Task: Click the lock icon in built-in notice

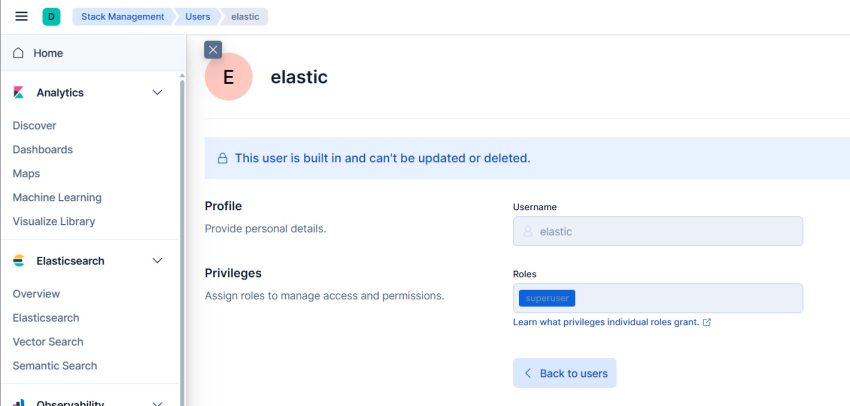Action: pos(222,158)
